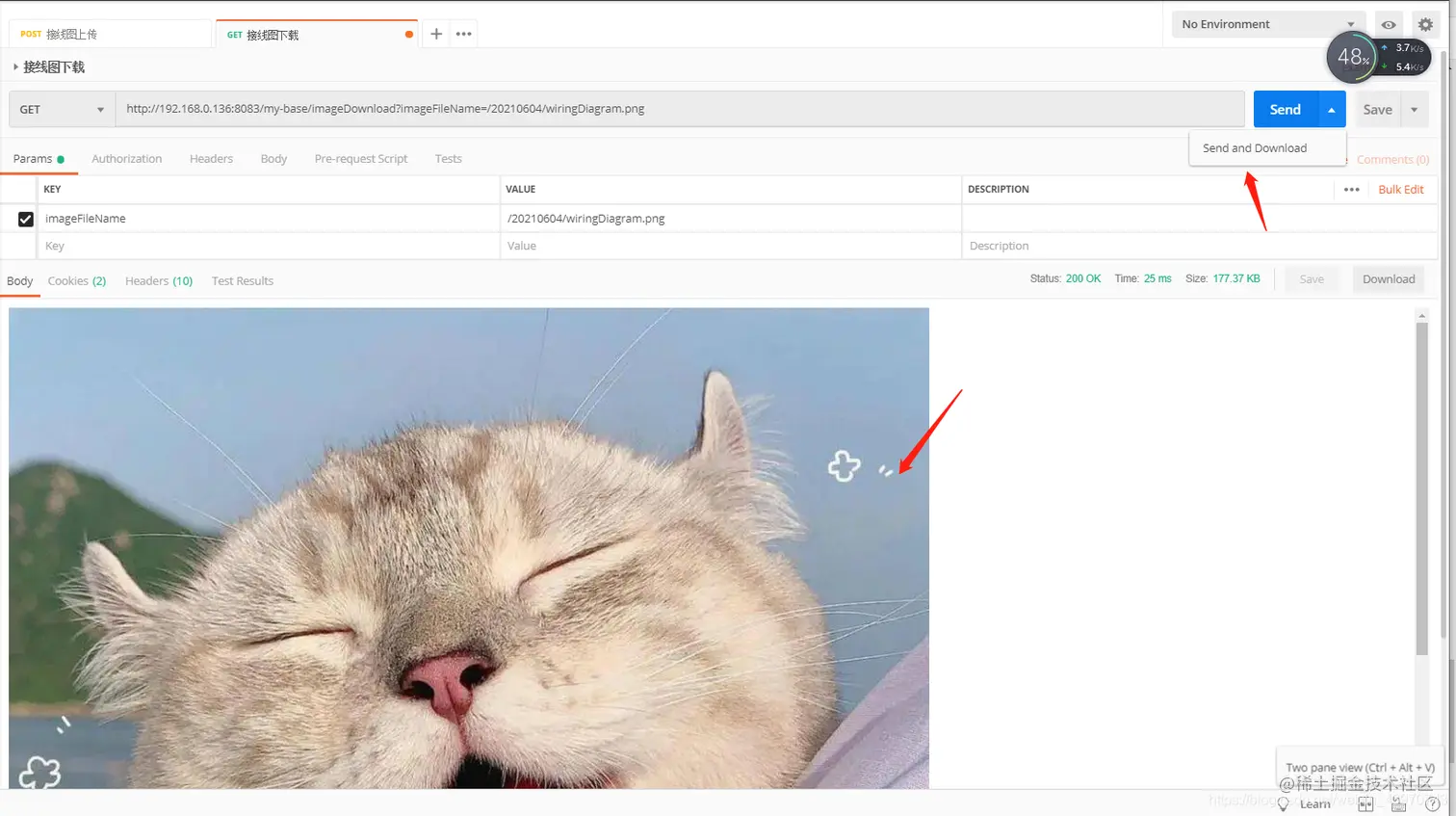Click unsaved orange dot on download tab
Screen dimensions: 1456x816
pyautogui.click(x=409, y=35)
